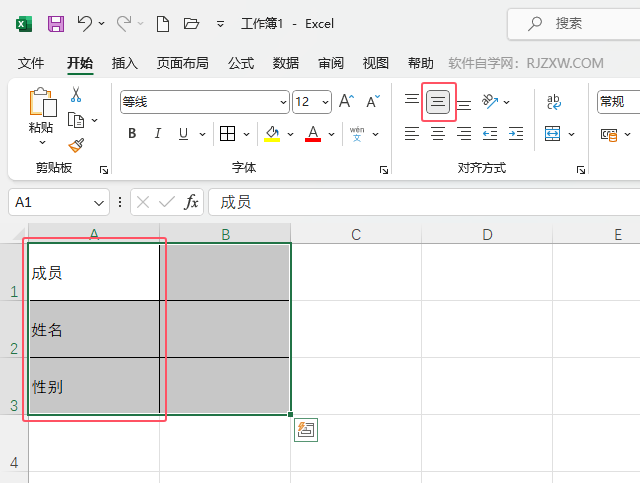Switch to the 审阅 tab
The image size is (640, 483).
(x=331, y=63)
